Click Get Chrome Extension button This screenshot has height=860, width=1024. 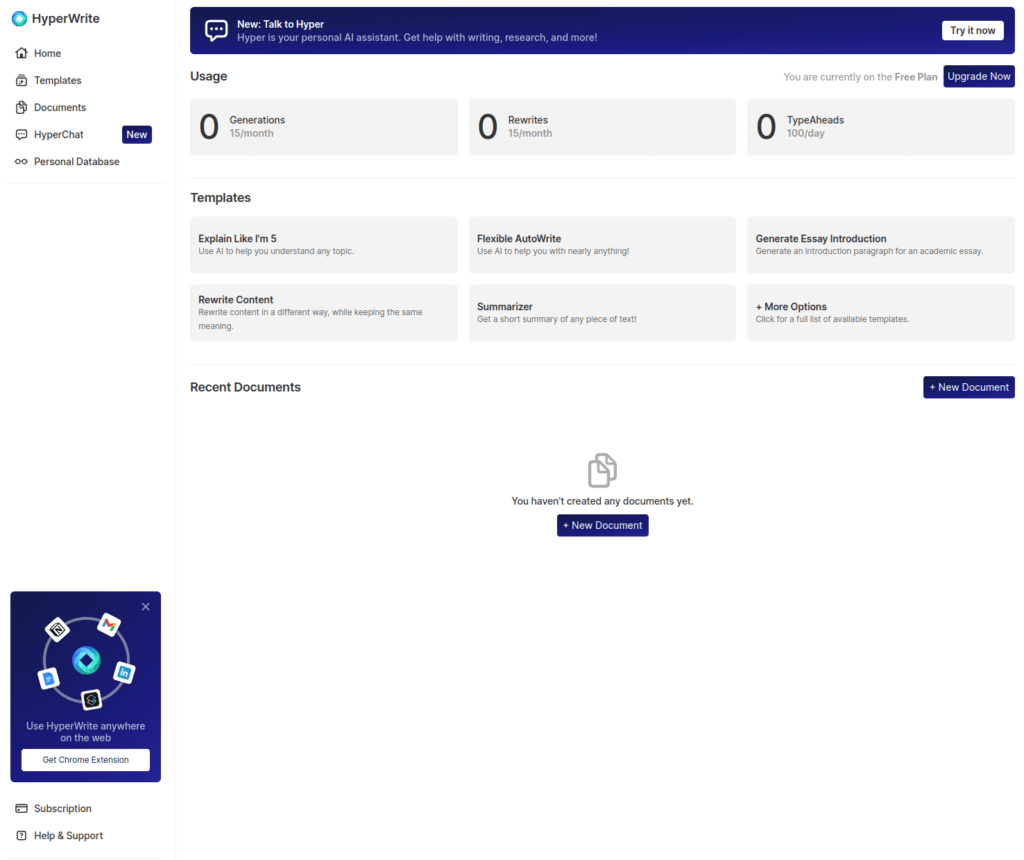click(86, 759)
